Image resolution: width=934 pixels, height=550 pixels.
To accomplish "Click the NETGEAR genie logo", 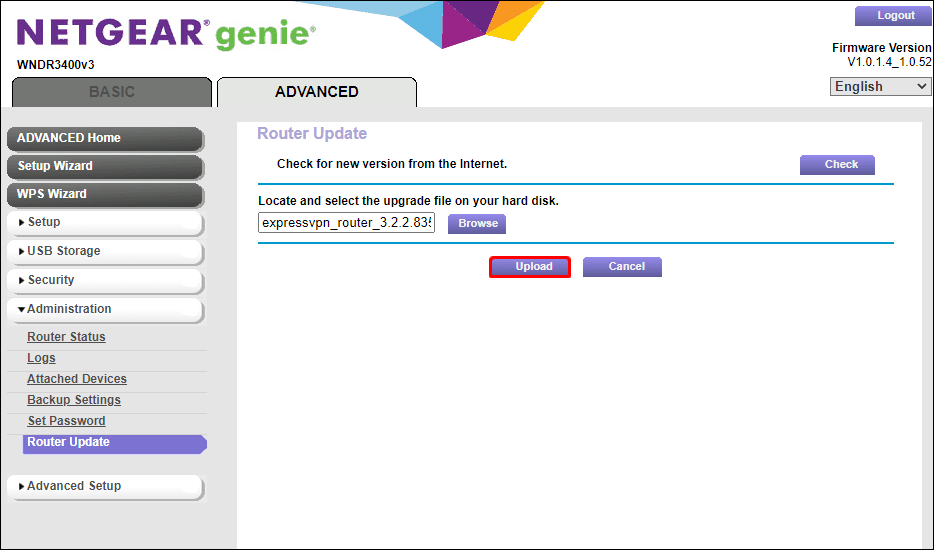I will pos(166,34).
